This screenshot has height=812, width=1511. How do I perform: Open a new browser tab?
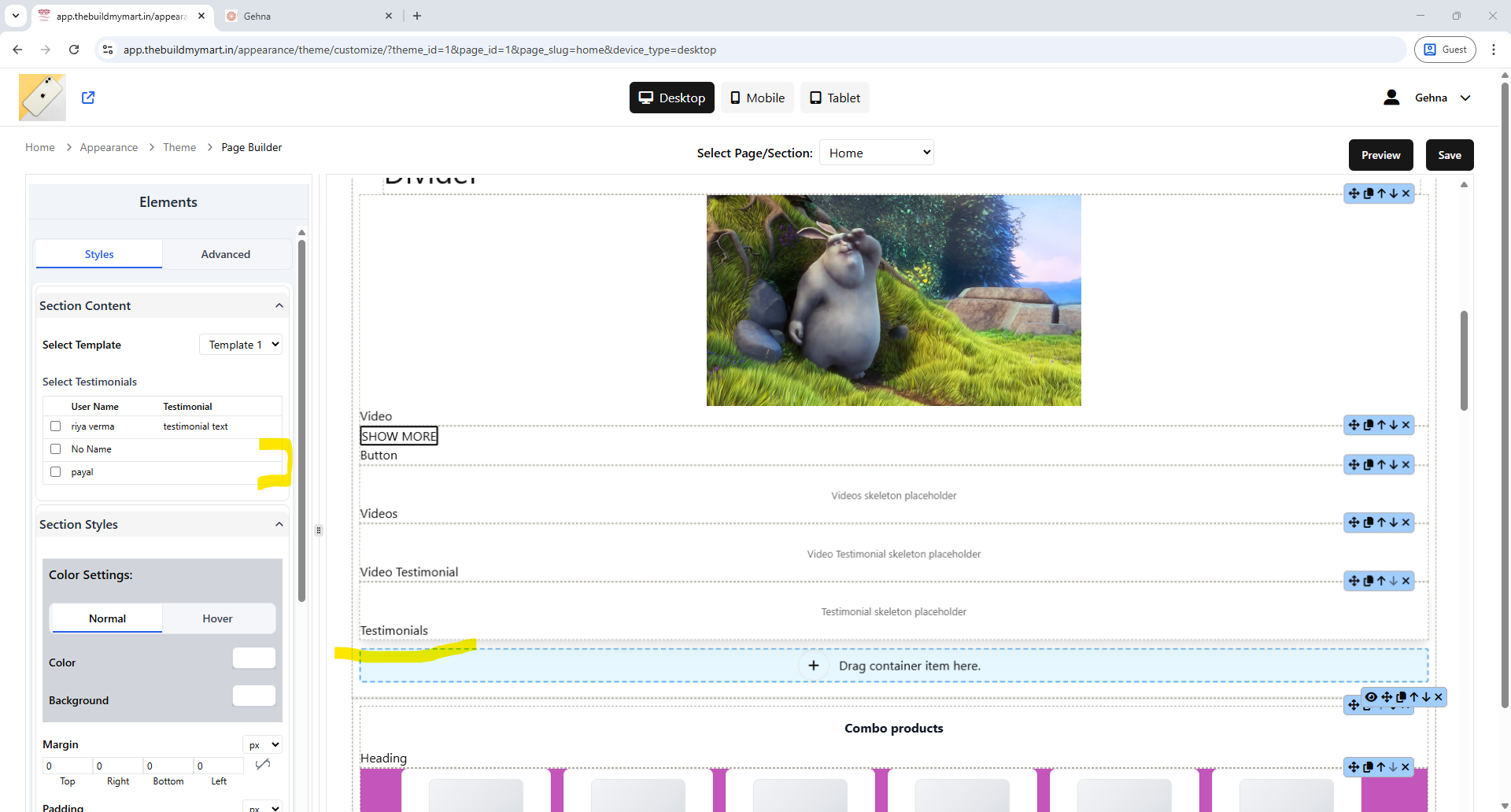pyautogui.click(x=417, y=16)
